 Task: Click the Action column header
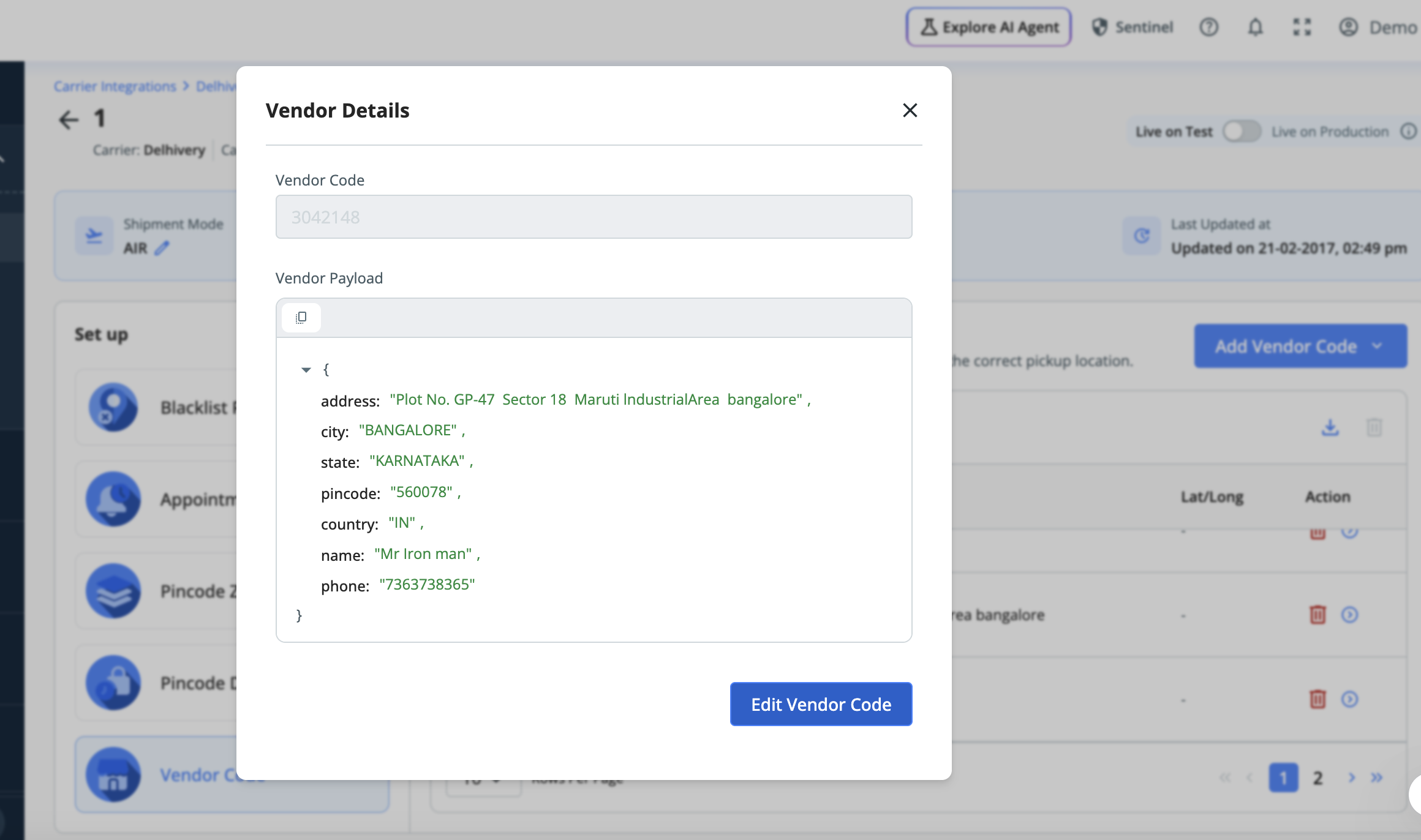1327,497
